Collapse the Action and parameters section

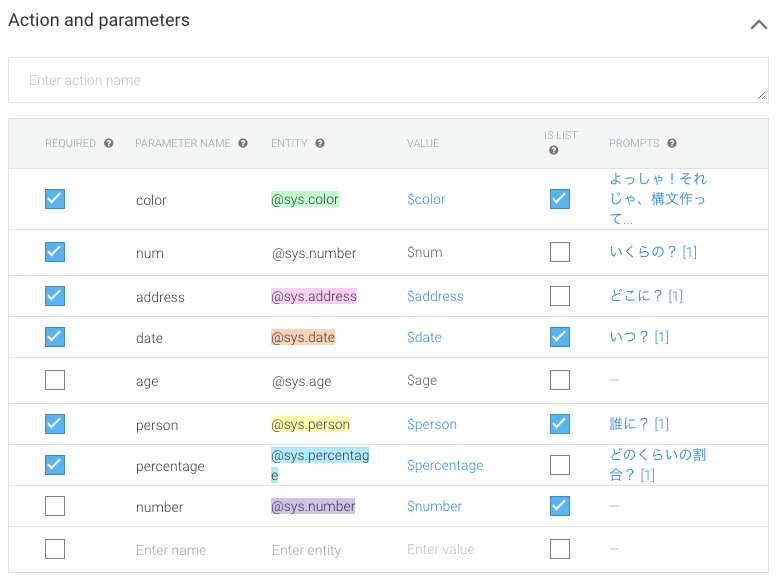758,25
